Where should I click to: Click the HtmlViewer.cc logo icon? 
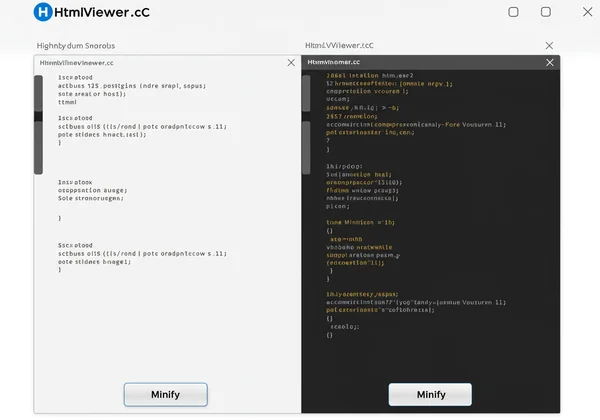43,12
